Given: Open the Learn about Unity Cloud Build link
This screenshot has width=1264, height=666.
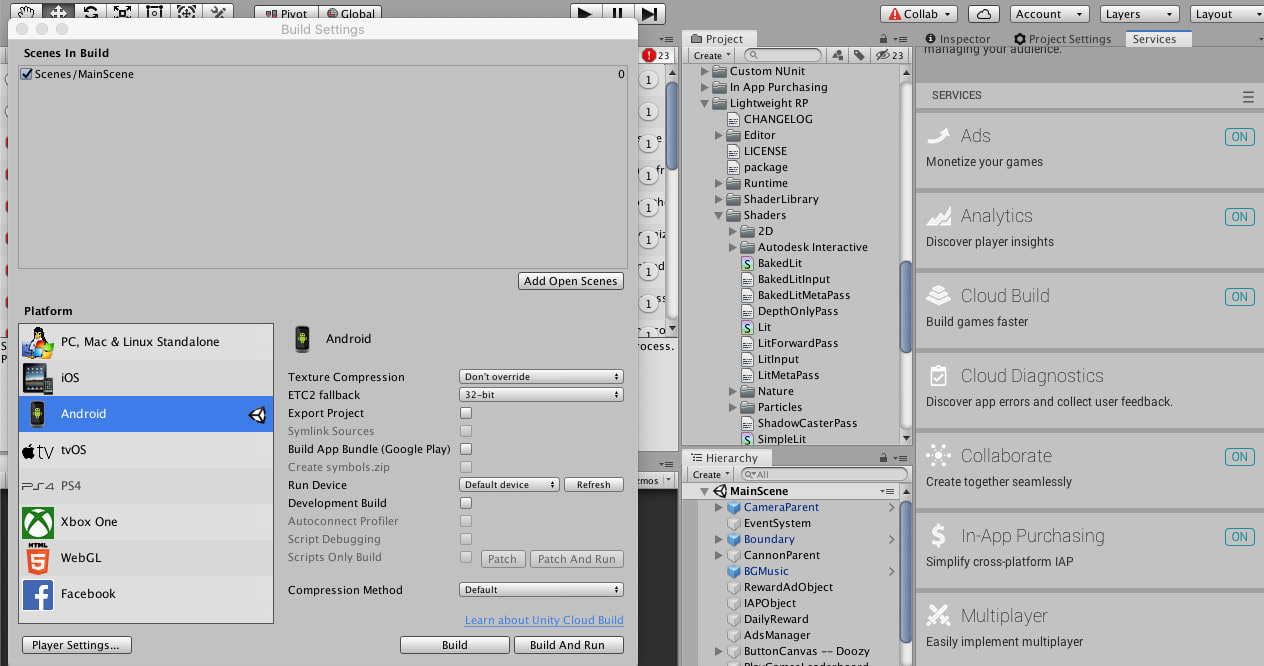Looking at the screenshot, I should 544,620.
